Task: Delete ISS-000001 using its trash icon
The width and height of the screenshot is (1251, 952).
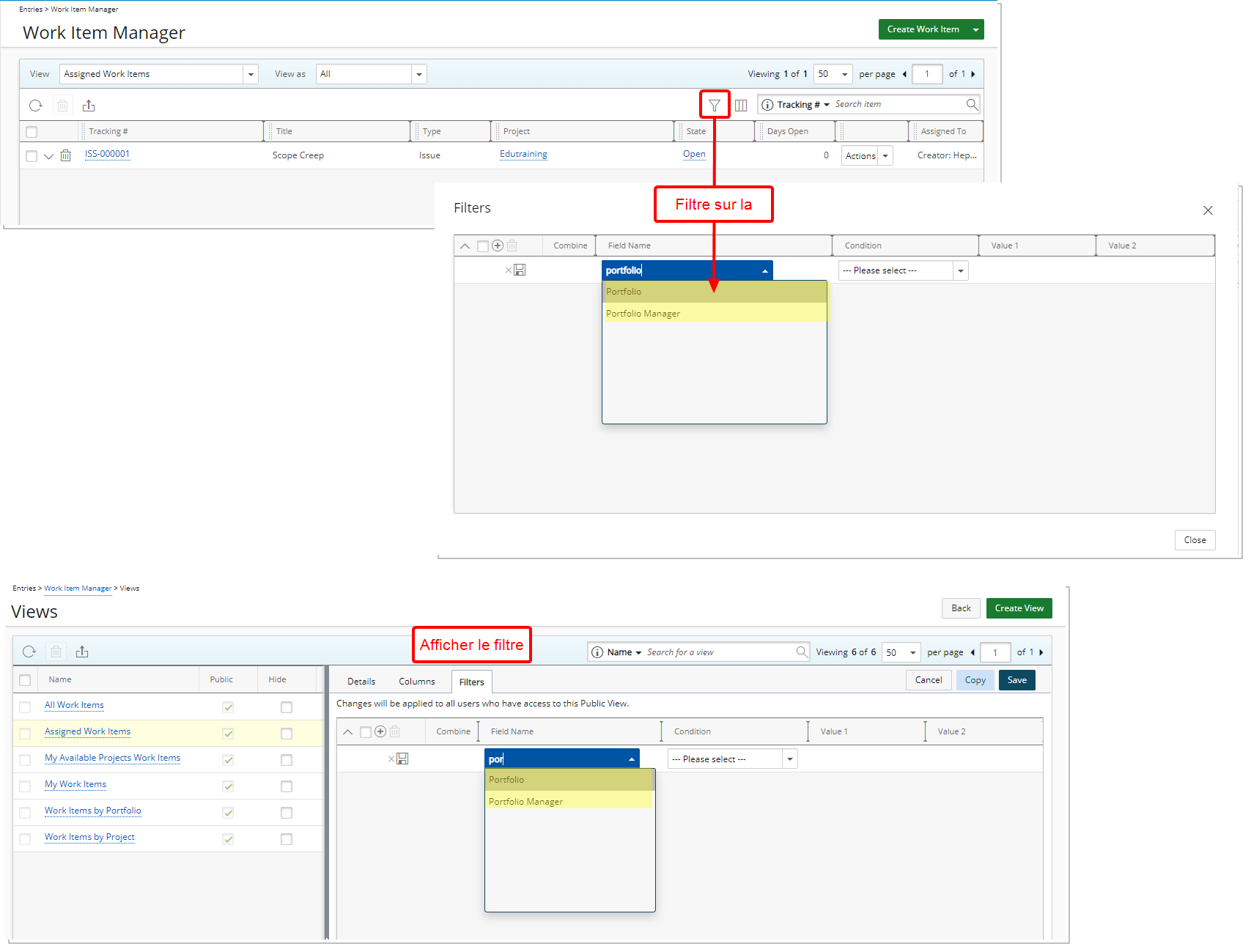Action: pyautogui.click(x=66, y=155)
